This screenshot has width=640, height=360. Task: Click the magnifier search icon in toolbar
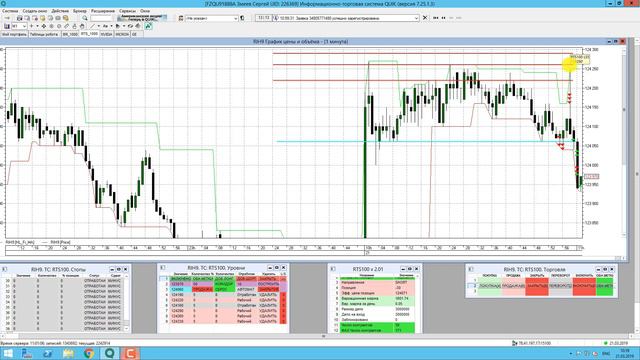click(85, 18)
